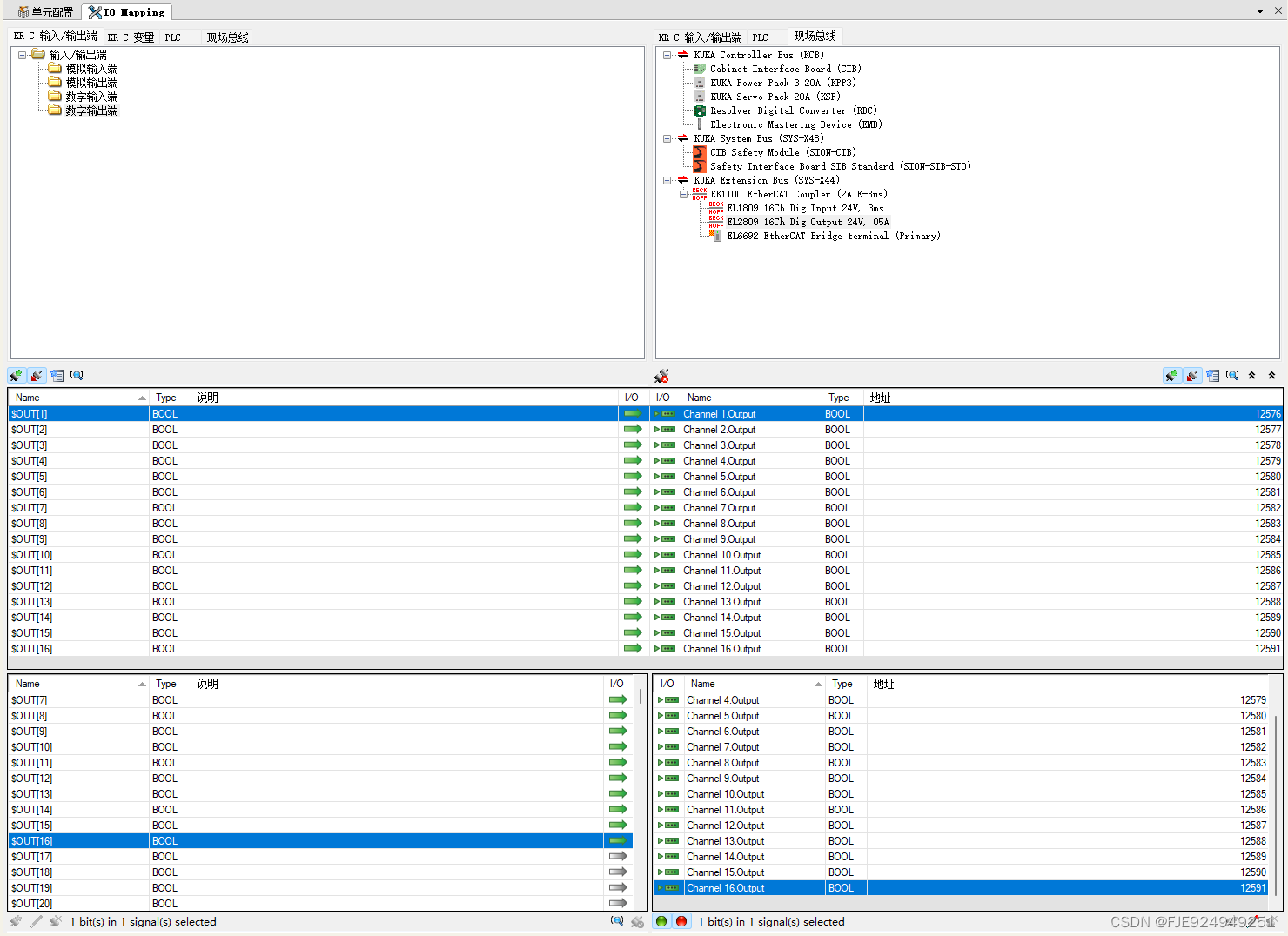
Task: Select the 数字输入端 folder
Action: tap(84, 97)
